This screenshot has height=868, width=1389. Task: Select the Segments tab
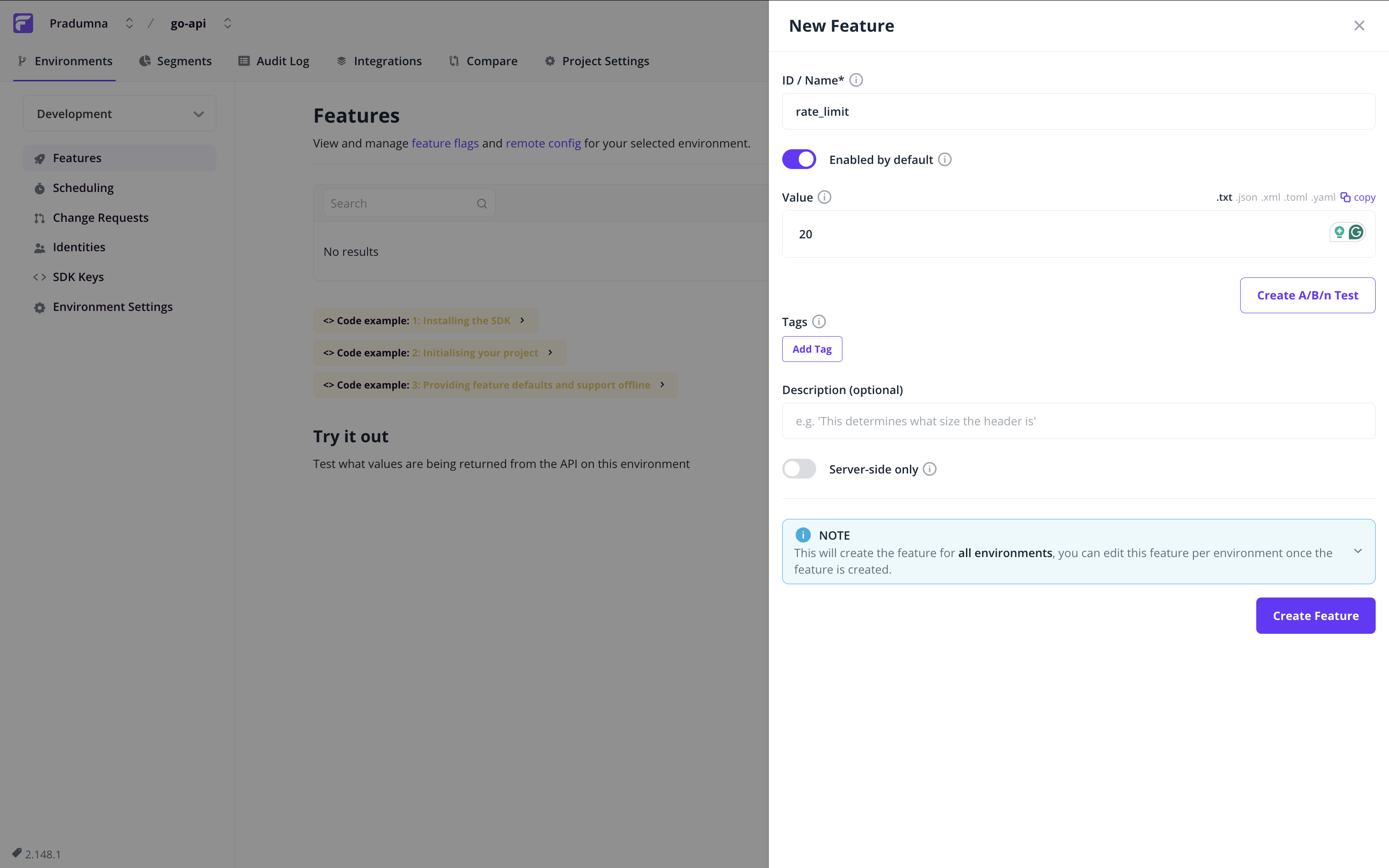point(184,61)
